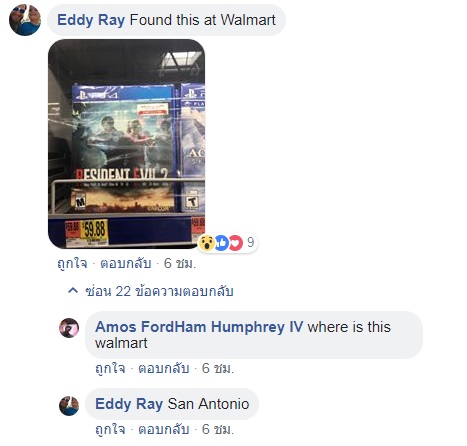Reply to the Found this at Walmart comment
Image resolution: width=467 pixels, height=446 pixels.
126,263
